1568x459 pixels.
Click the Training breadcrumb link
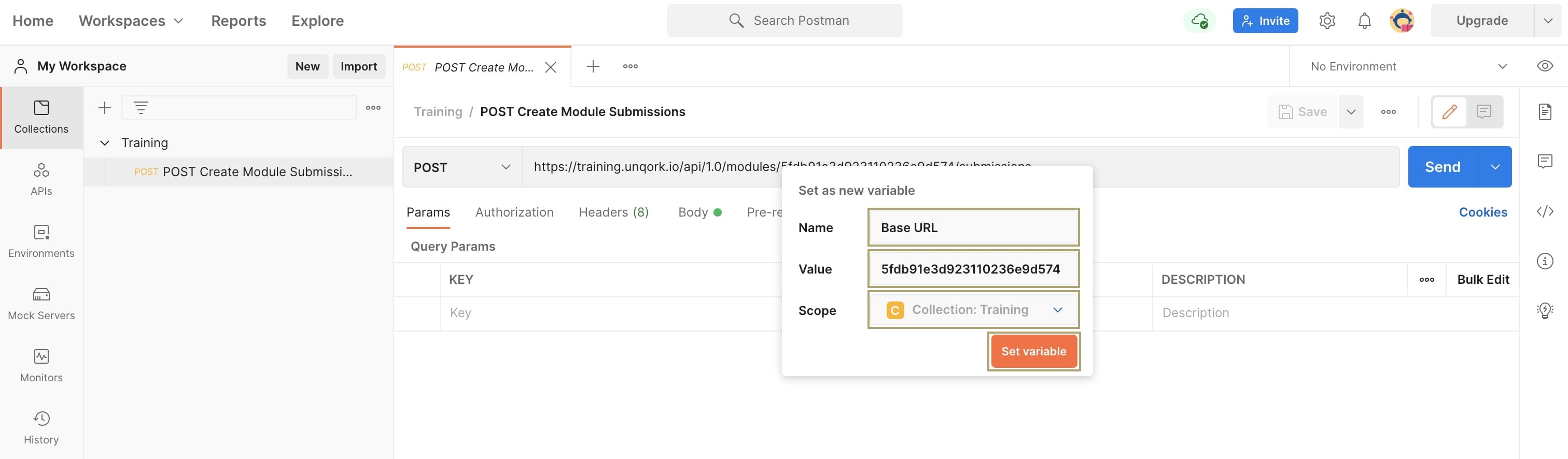click(x=438, y=112)
